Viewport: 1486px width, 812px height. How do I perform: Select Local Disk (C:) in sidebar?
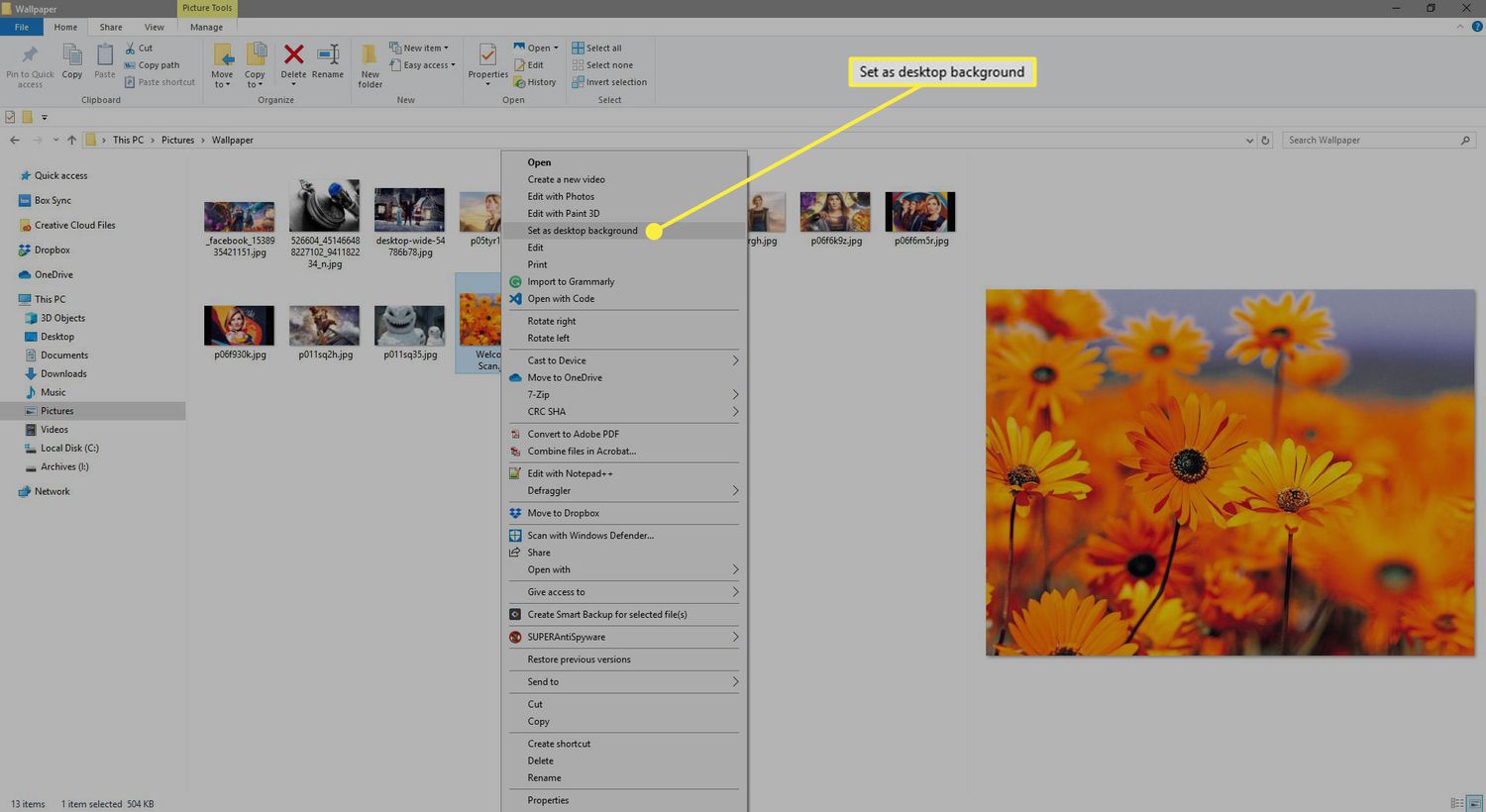69,448
